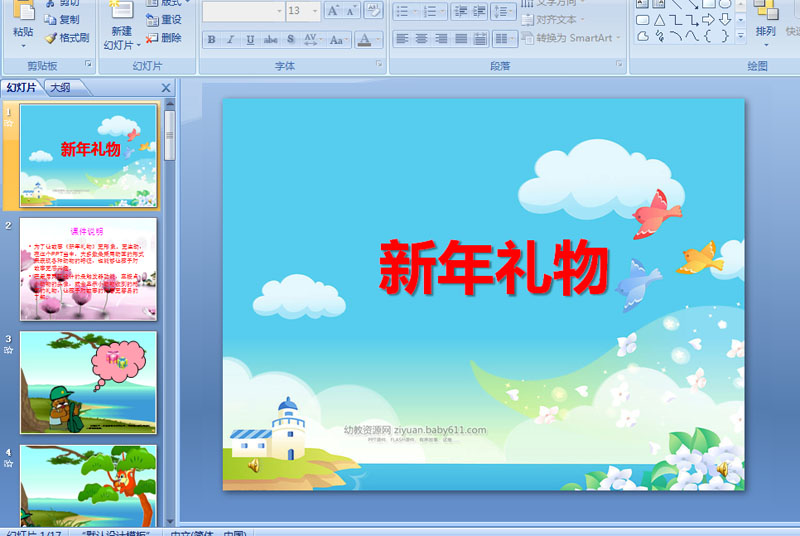This screenshot has width=800, height=536.
Task: Expand the shapes gallery More button
Action: (x=741, y=35)
